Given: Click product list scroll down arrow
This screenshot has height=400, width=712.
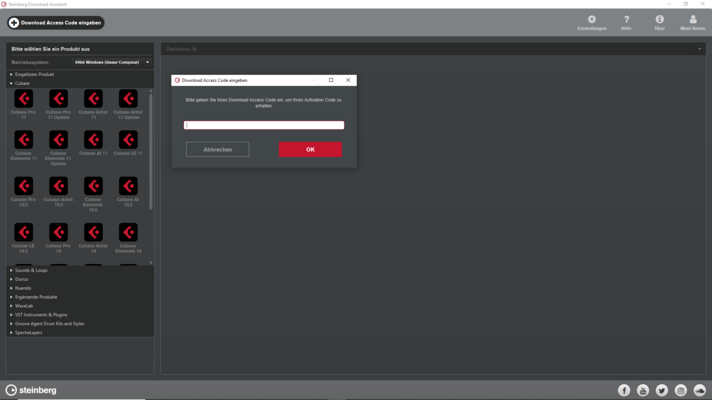Looking at the screenshot, I should click(151, 262).
